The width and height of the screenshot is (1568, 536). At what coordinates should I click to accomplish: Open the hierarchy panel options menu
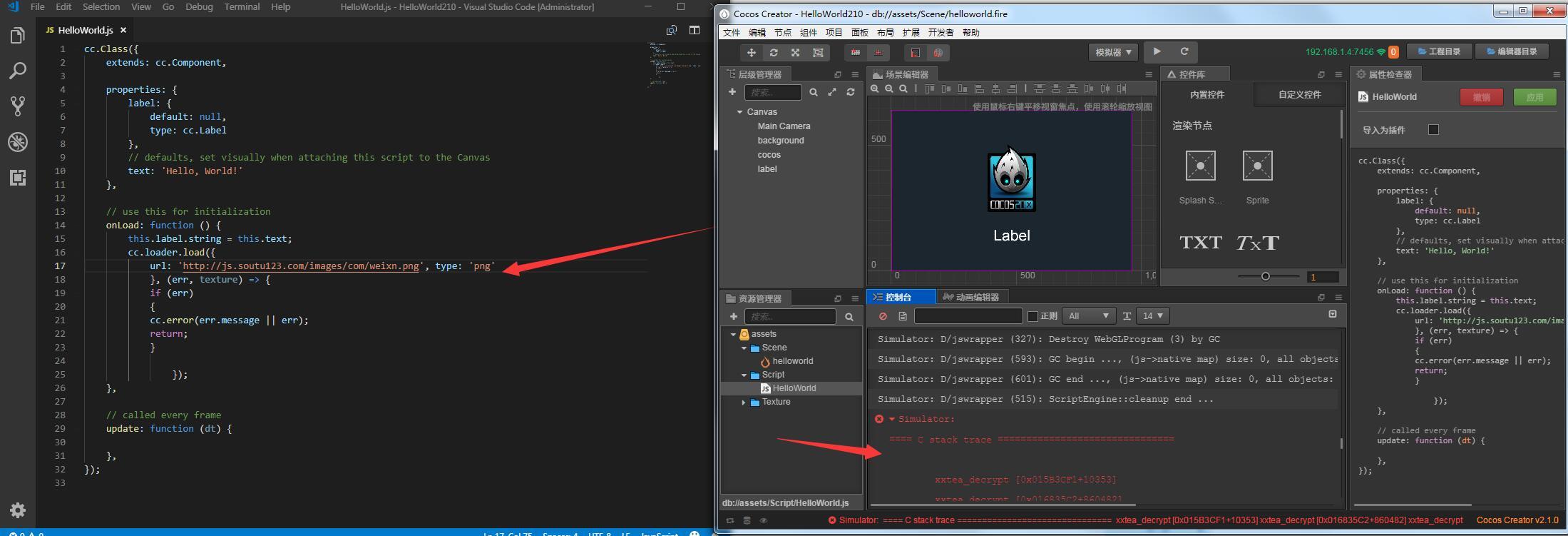tap(855, 74)
